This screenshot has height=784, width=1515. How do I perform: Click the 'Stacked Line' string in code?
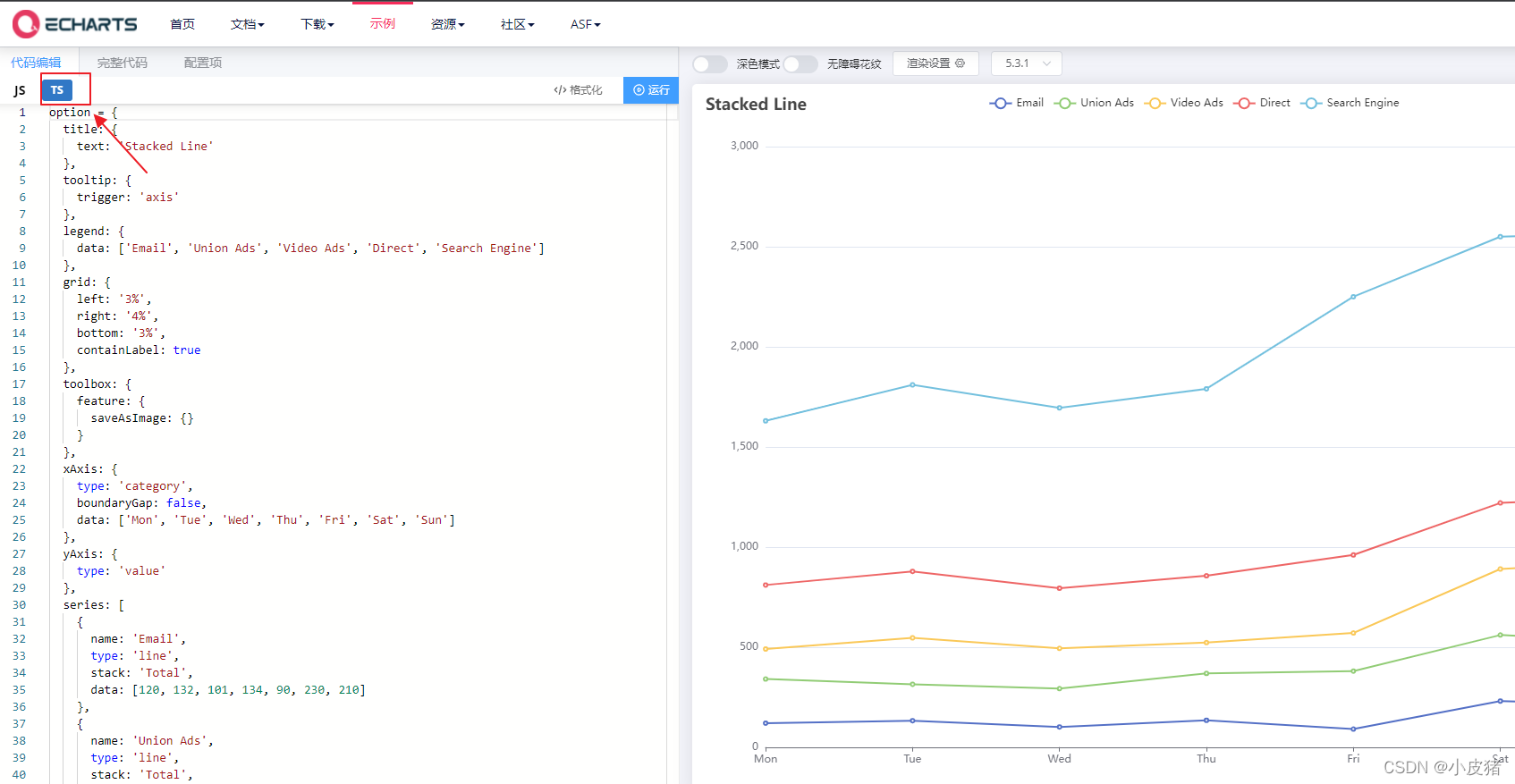166,147
